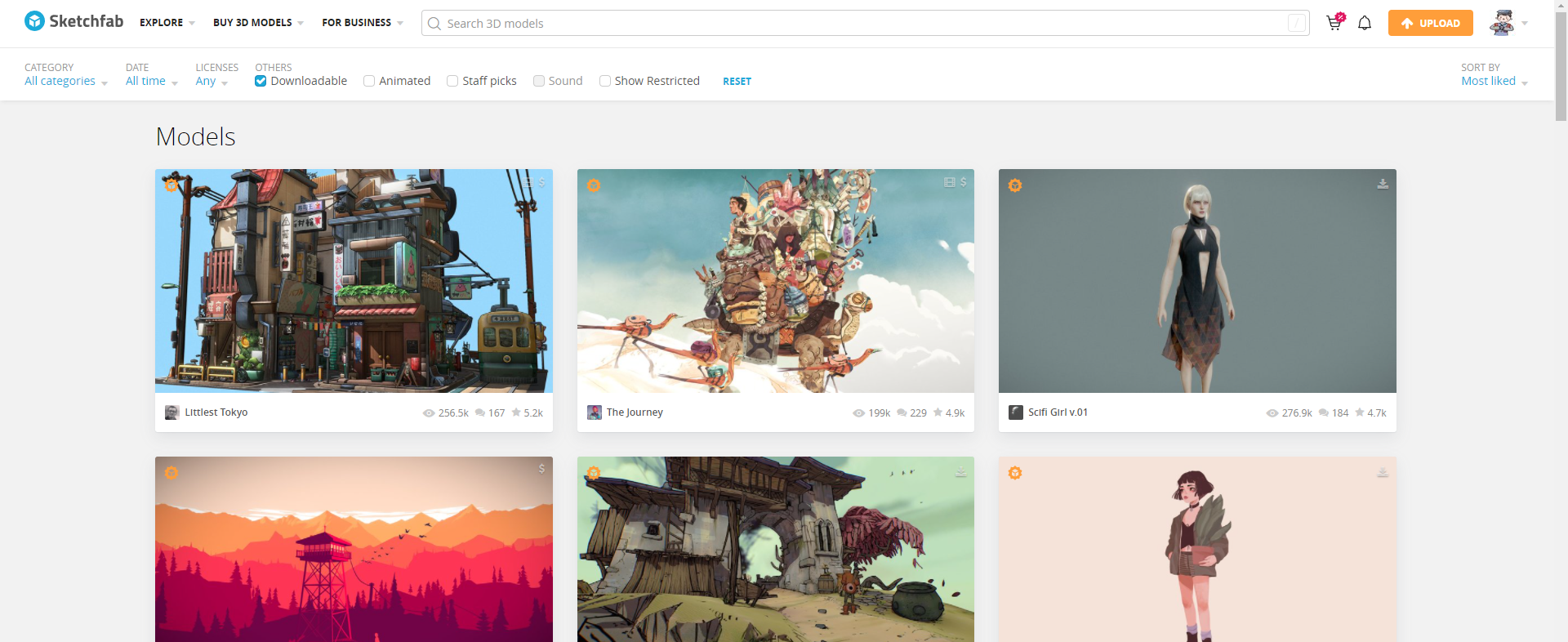The image size is (1568, 642).
Task: Open the Sketchfab home logo
Action: click(x=73, y=21)
